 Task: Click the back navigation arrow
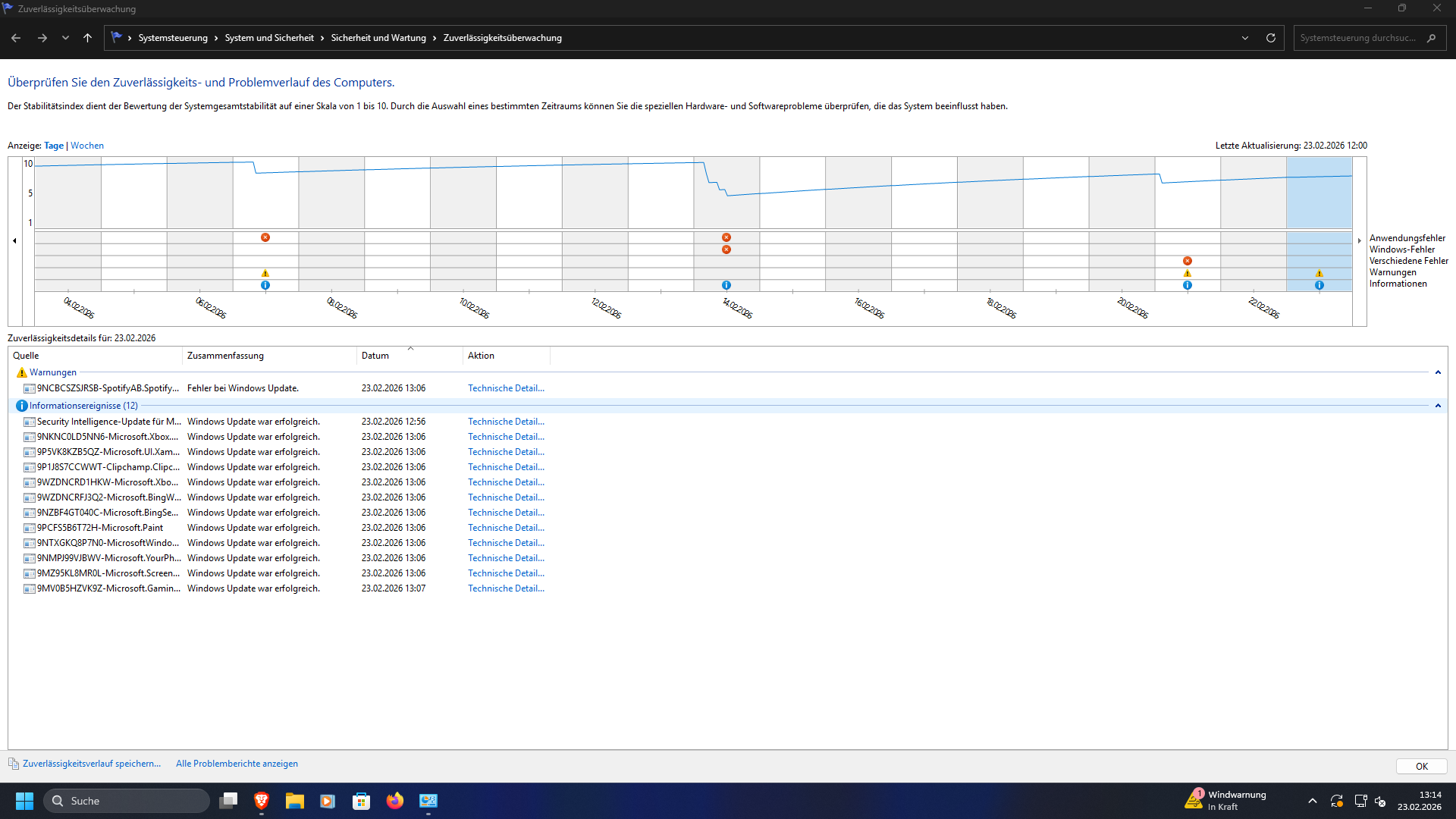tap(16, 38)
